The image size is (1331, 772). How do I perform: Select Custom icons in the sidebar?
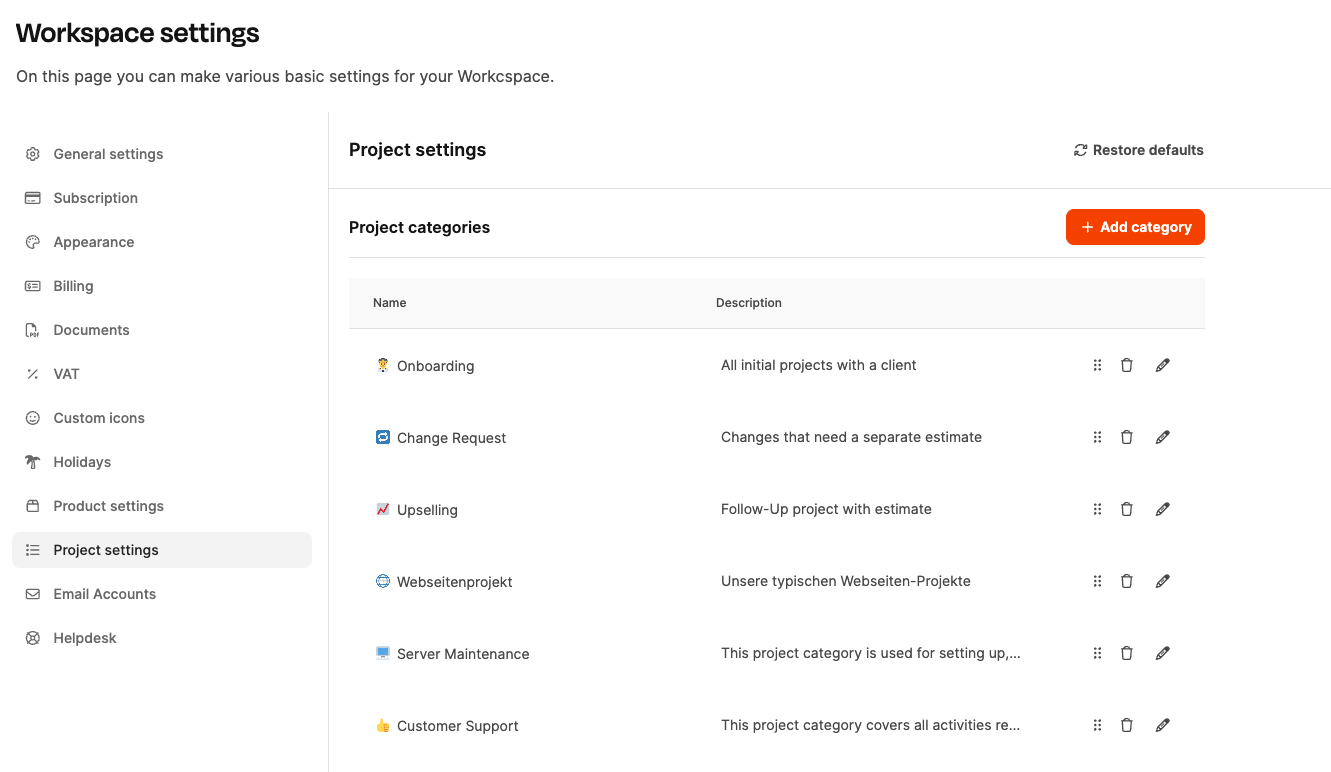99,418
